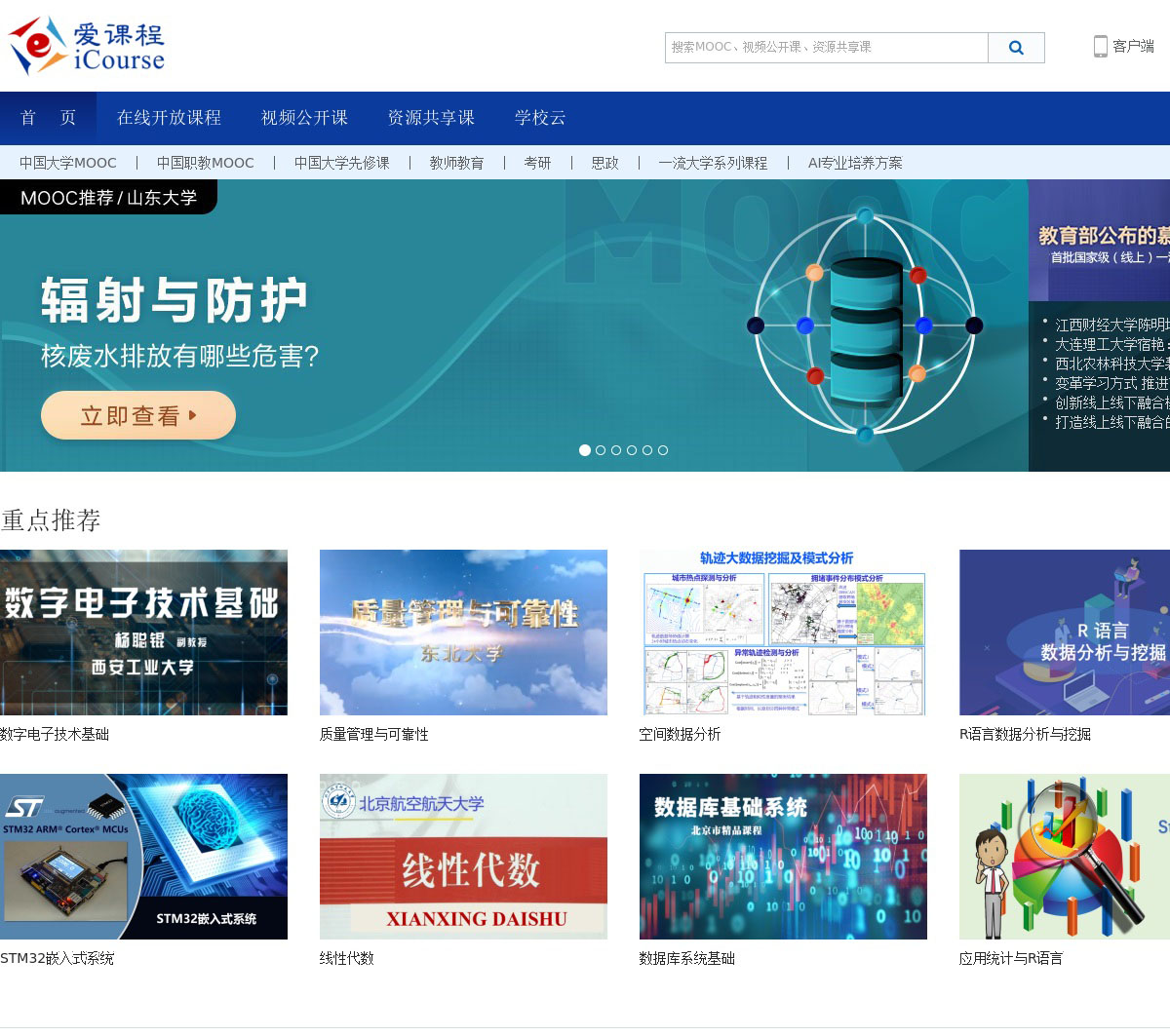
Task: Go to 中国大学MOOC
Action: (x=68, y=163)
